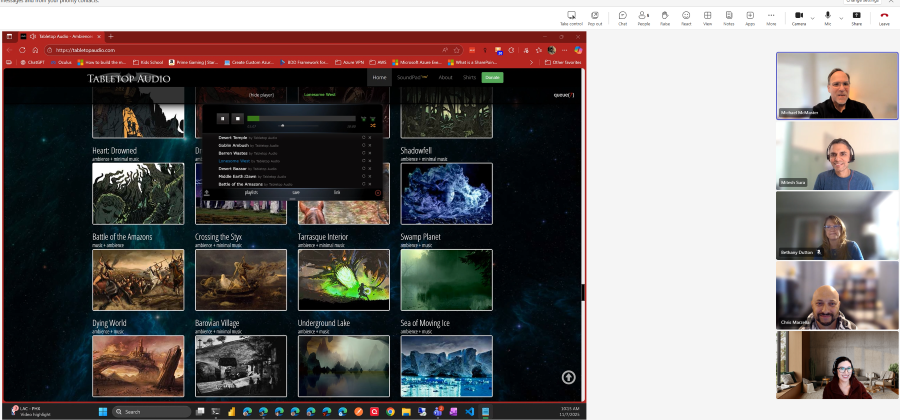The image size is (900, 420).
Task: Click the second green icon beside progress bar
Action: 373,119
